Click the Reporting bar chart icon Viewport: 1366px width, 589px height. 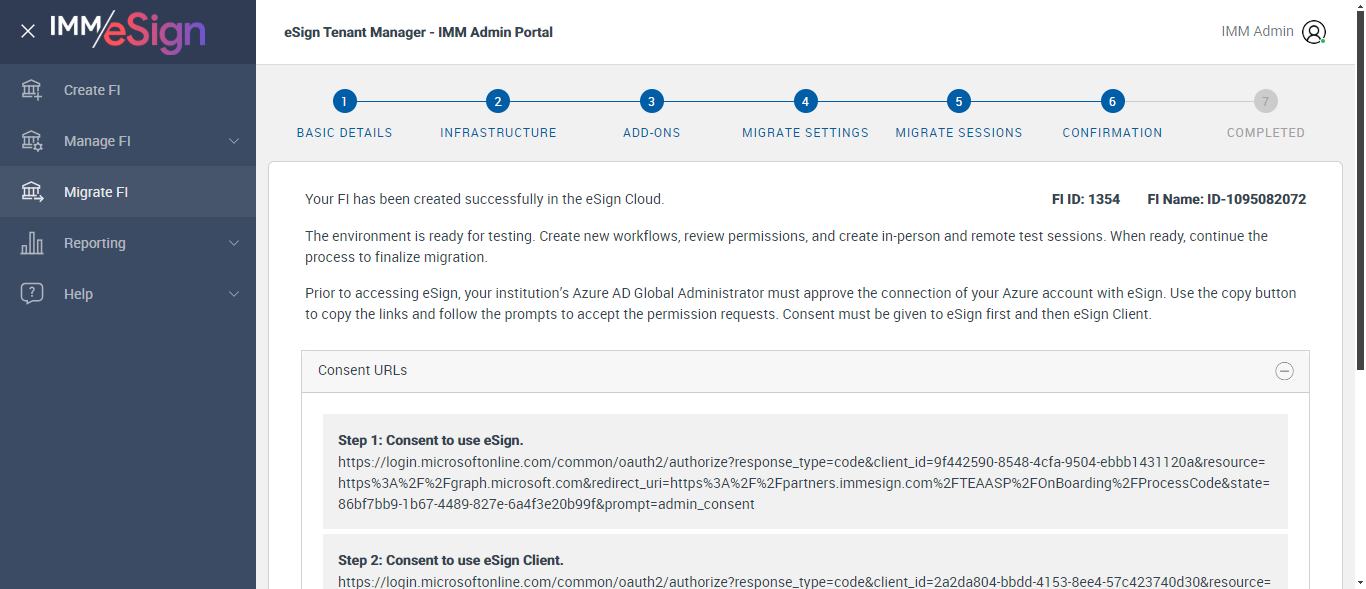coord(32,243)
